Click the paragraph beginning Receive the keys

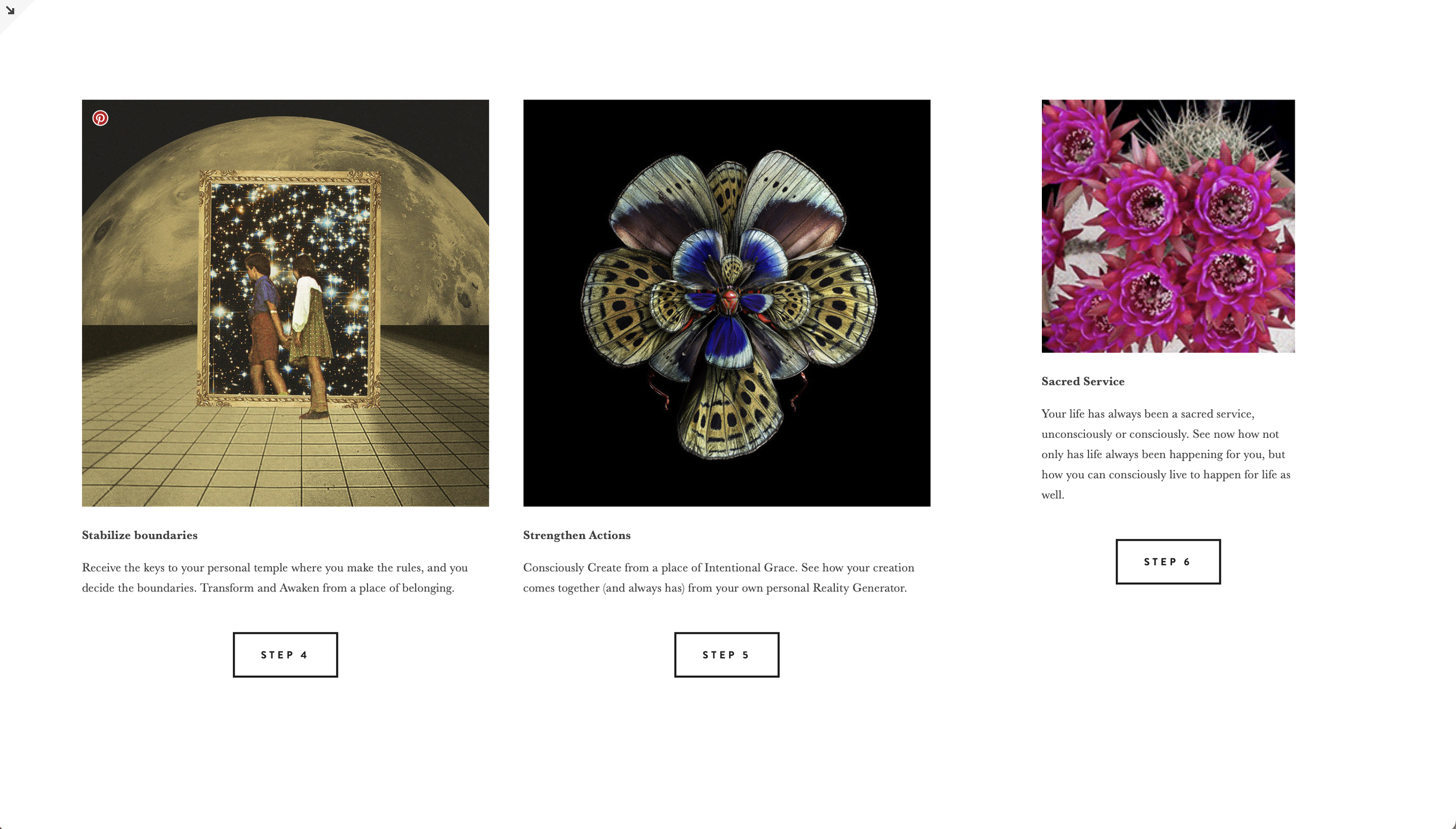click(x=275, y=578)
